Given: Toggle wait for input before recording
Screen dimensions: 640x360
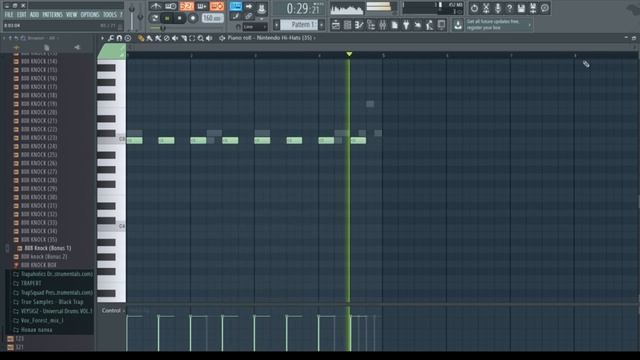Looking at the screenshot, I should point(170,6).
